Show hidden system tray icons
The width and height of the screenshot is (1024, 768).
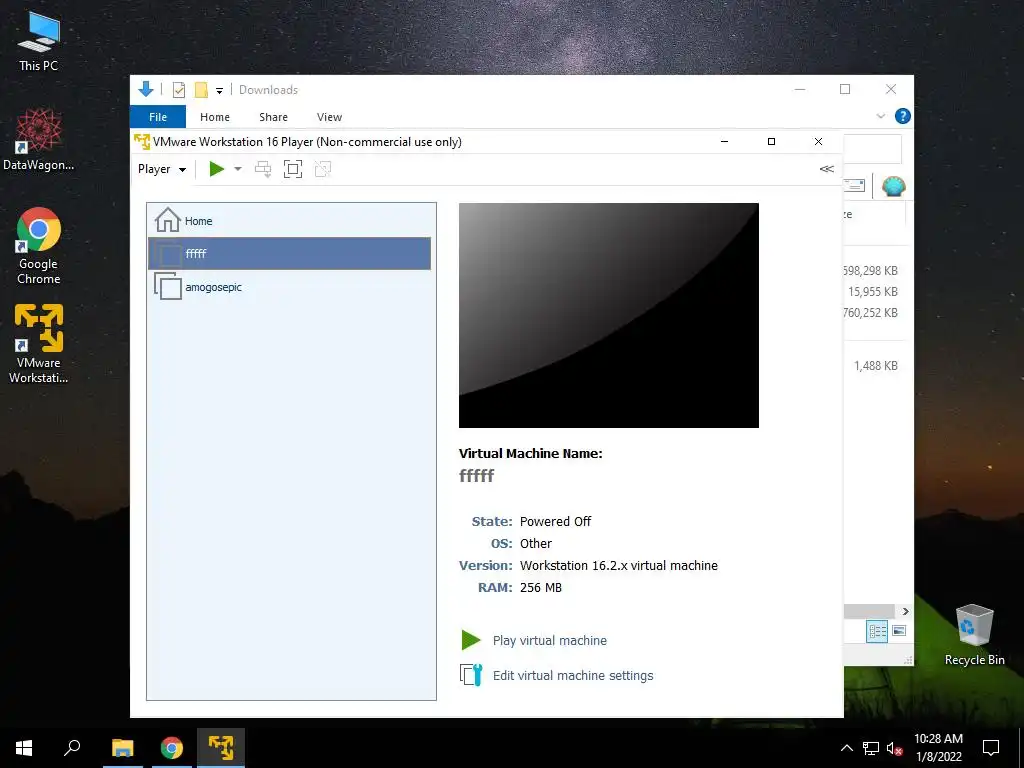(x=846, y=748)
